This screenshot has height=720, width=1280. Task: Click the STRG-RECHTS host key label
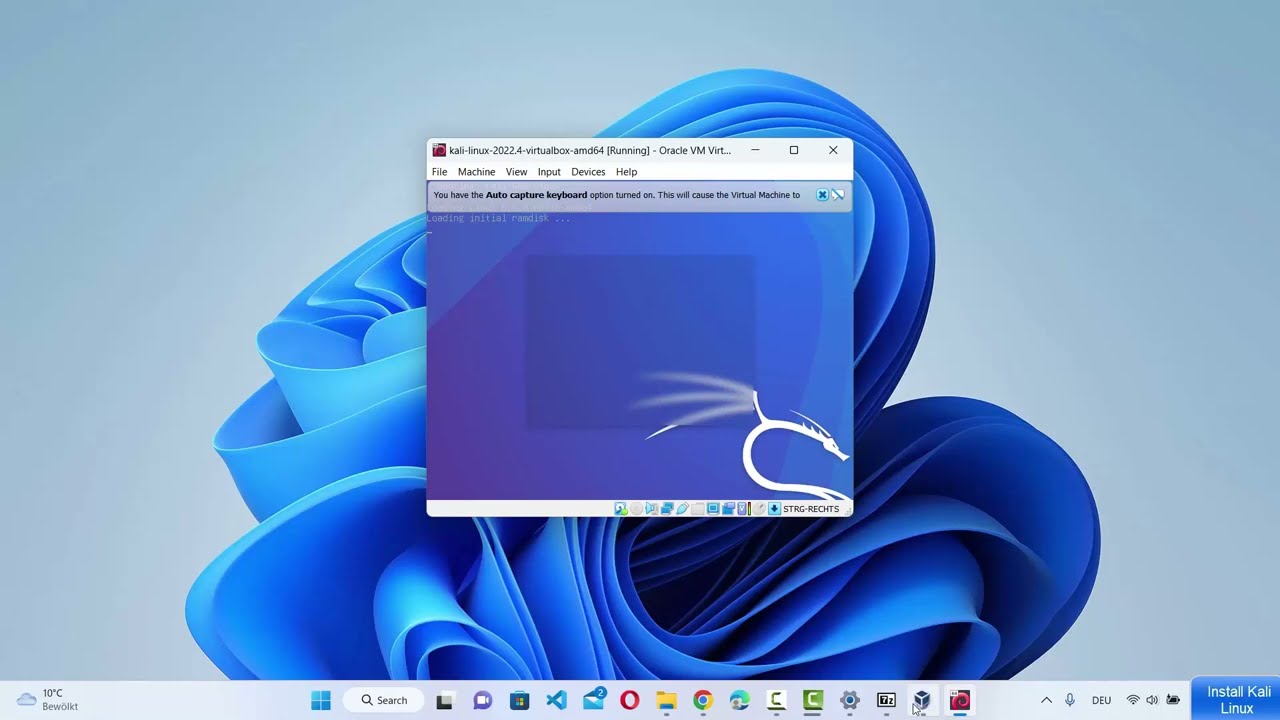pos(811,509)
